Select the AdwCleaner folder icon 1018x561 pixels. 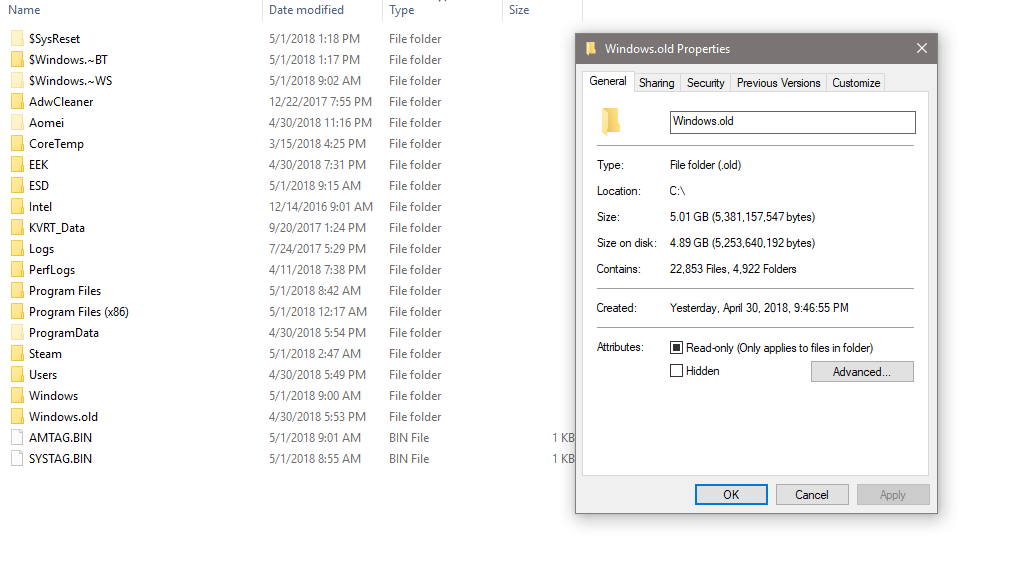pyautogui.click(x=16, y=102)
